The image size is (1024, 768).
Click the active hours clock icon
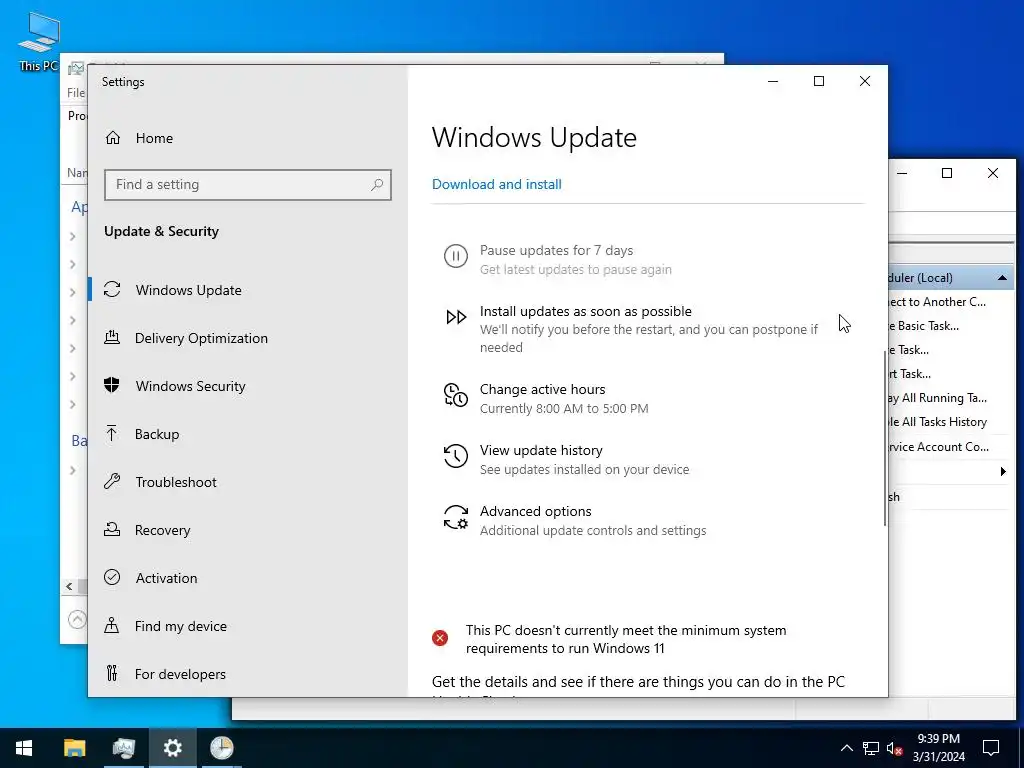(x=456, y=395)
